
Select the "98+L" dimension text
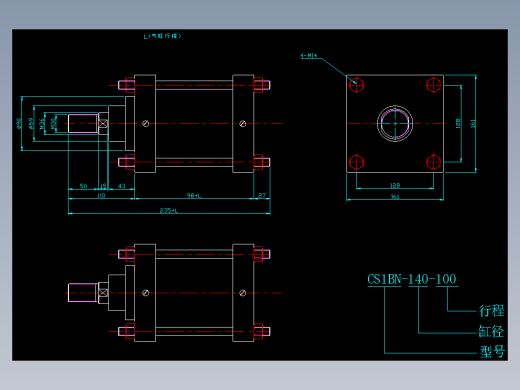pos(194,195)
